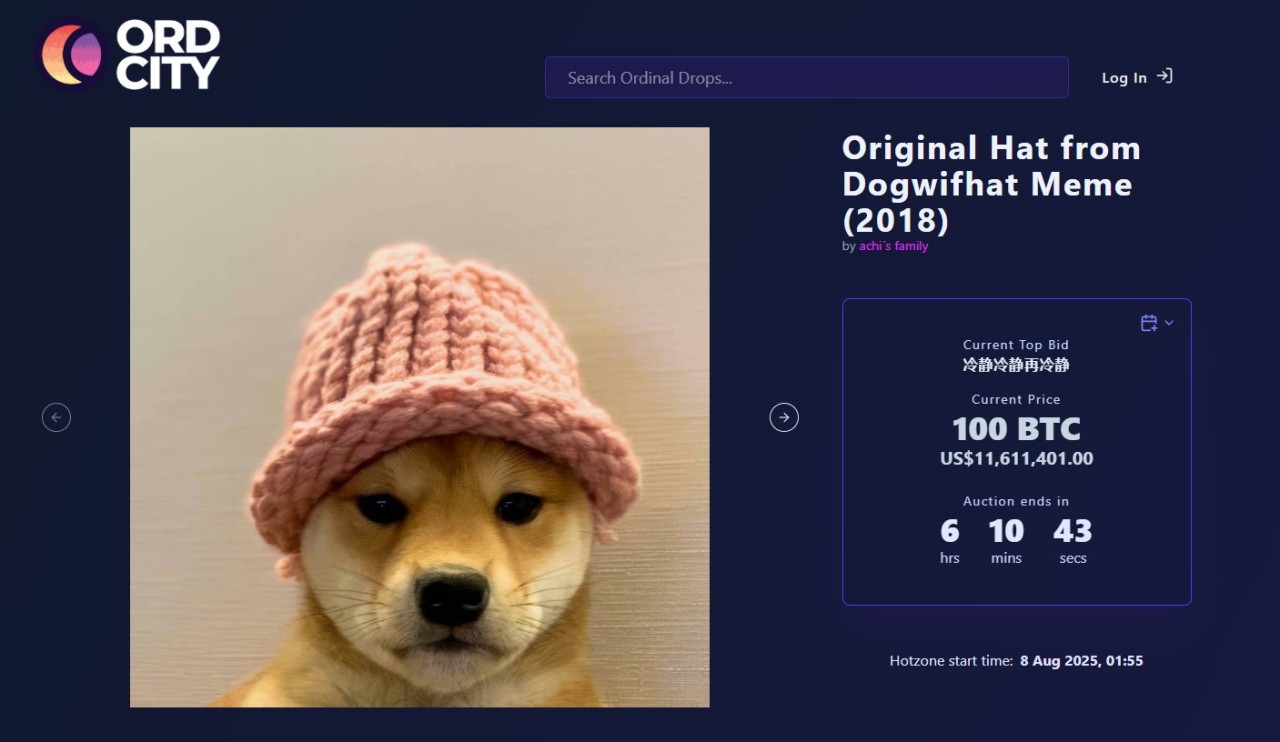This screenshot has height=742, width=1280.
Task: Click the add-to-calendar icon
Action: coord(1149,323)
